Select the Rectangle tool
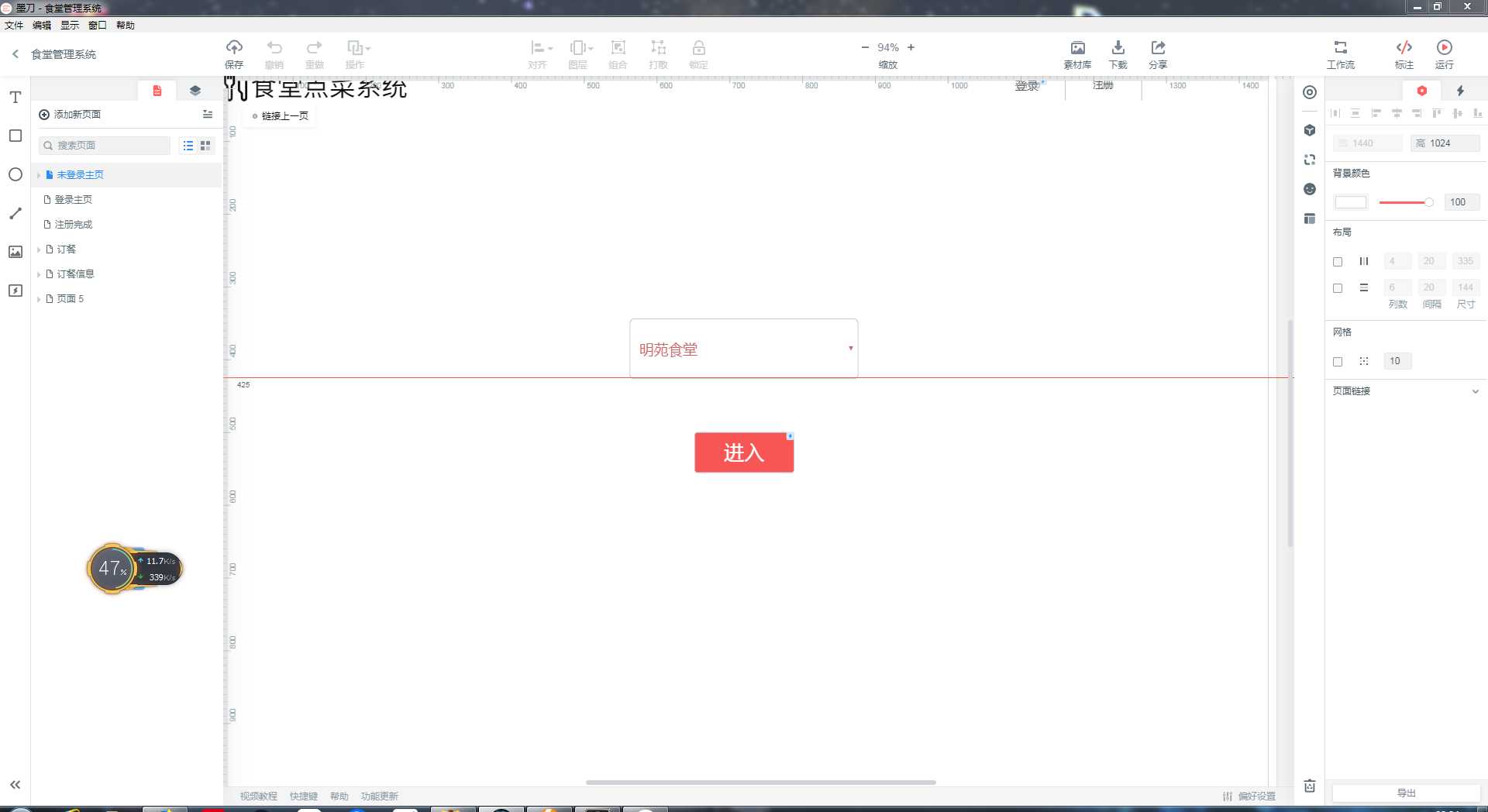Image resolution: width=1488 pixels, height=812 pixels. pos(15,136)
